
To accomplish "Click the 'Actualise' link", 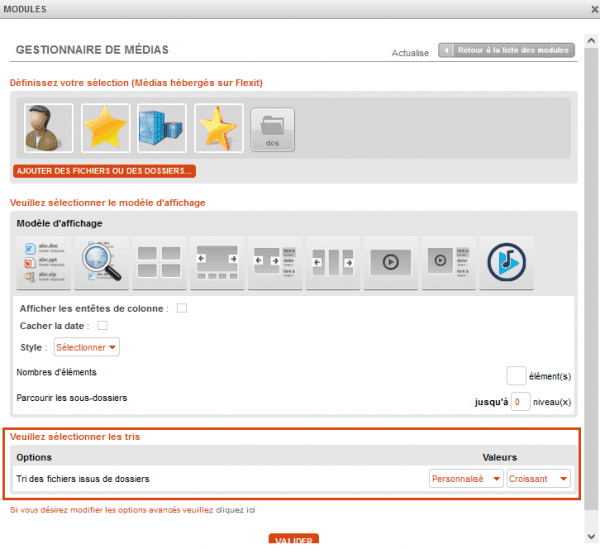I will [x=410, y=53].
